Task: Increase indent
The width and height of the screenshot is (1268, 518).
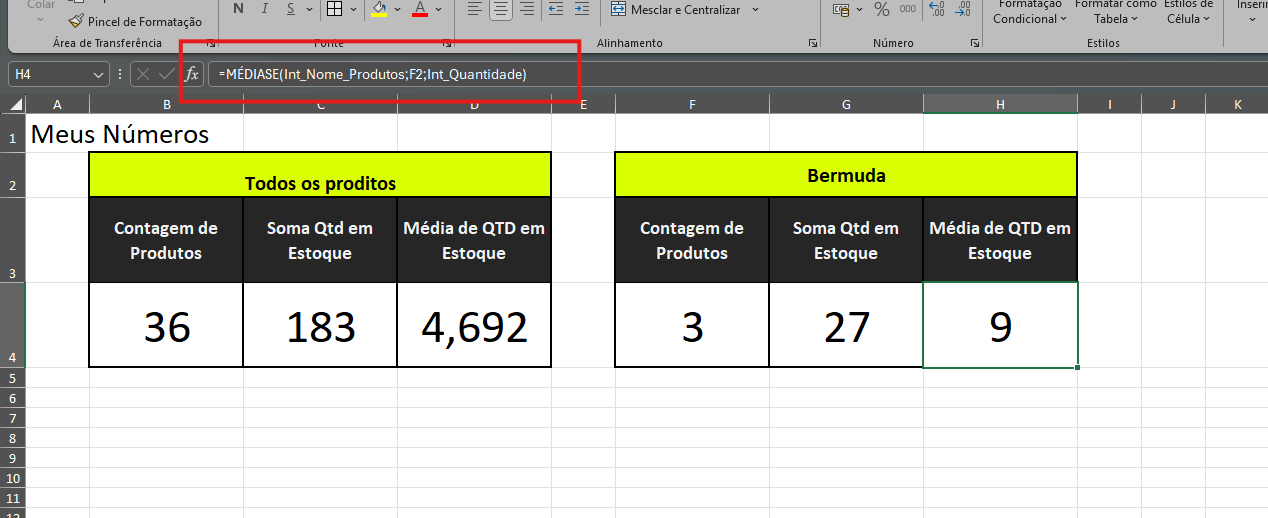Action: click(581, 9)
